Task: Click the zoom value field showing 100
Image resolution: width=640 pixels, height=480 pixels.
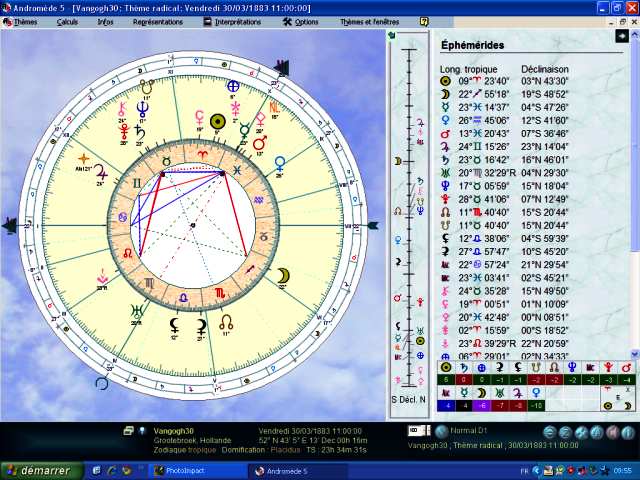Action: [x=415, y=430]
